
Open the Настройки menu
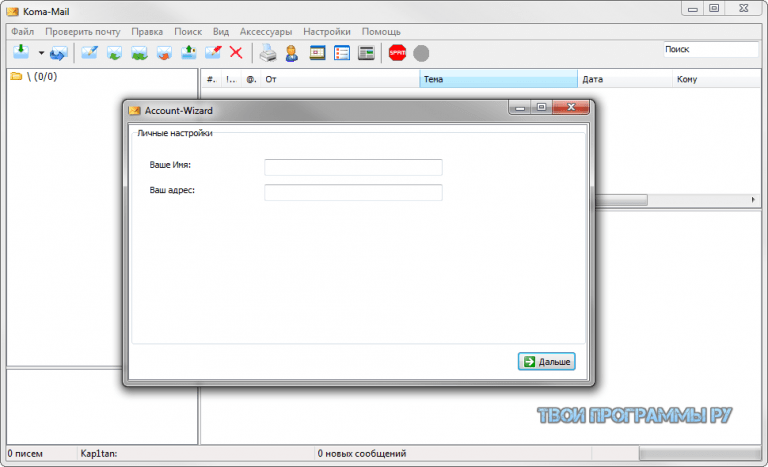click(327, 31)
